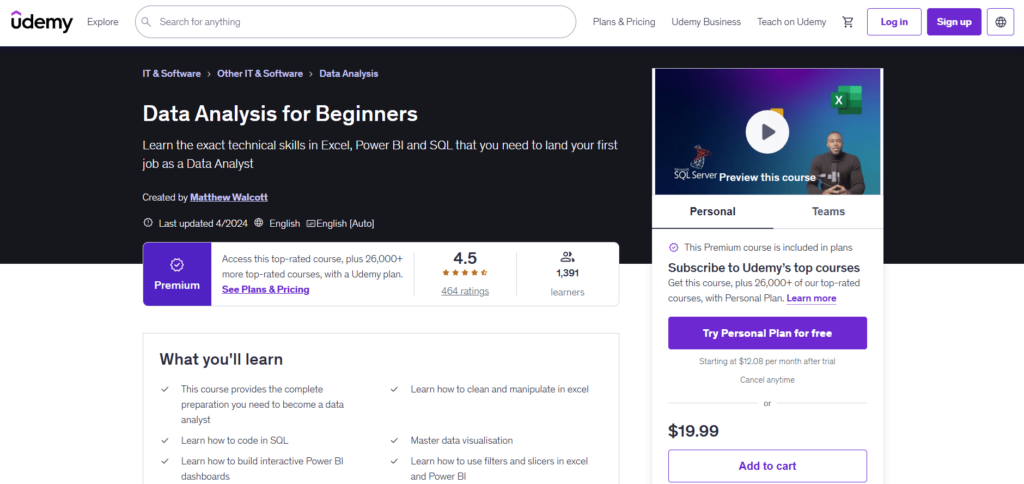Click the Premium badge icon
Image resolution: width=1024 pixels, height=484 pixels.
coord(176,265)
